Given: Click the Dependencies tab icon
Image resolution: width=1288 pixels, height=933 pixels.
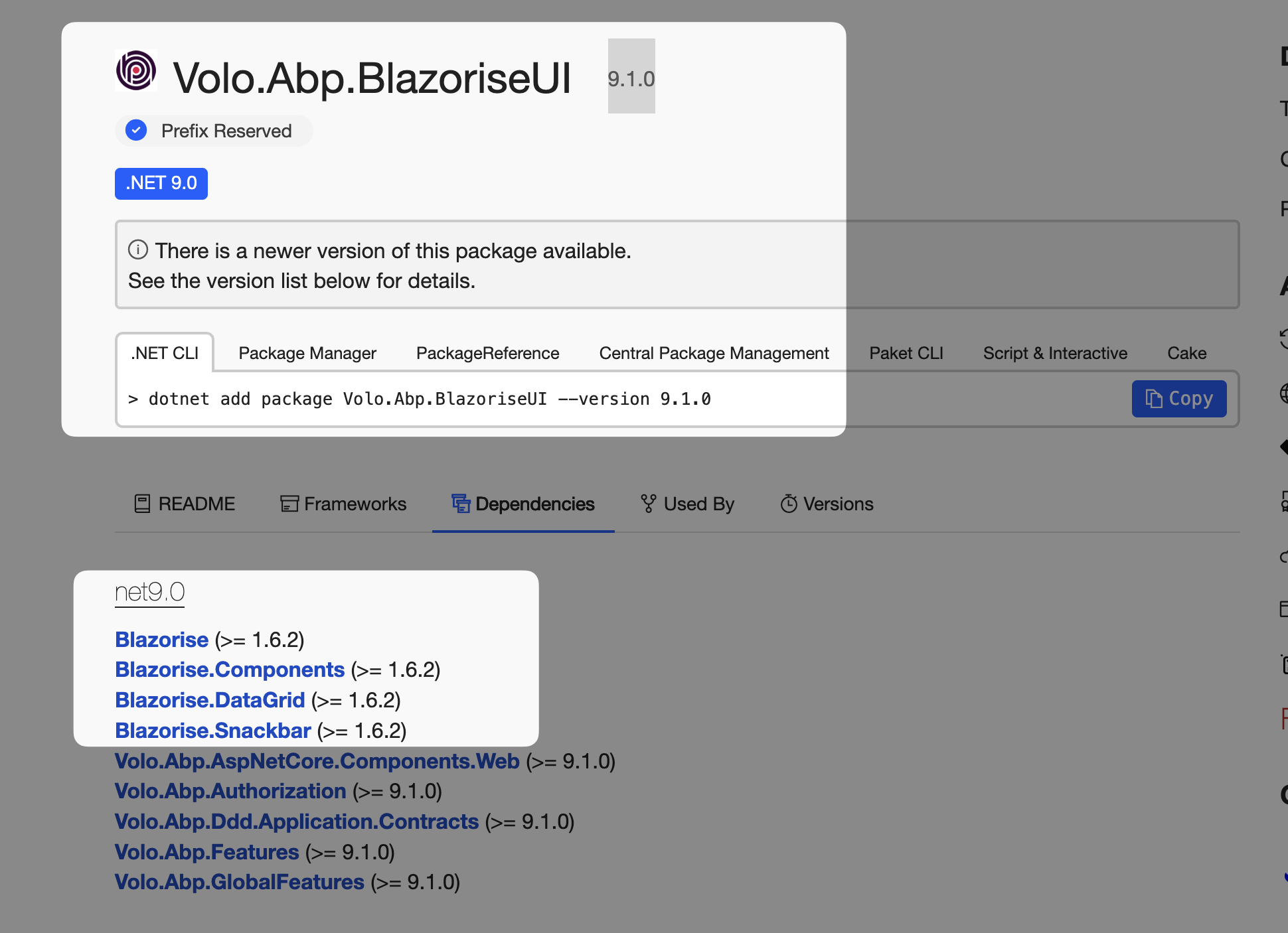Looking at the screenshot, I should coord(461,504).
